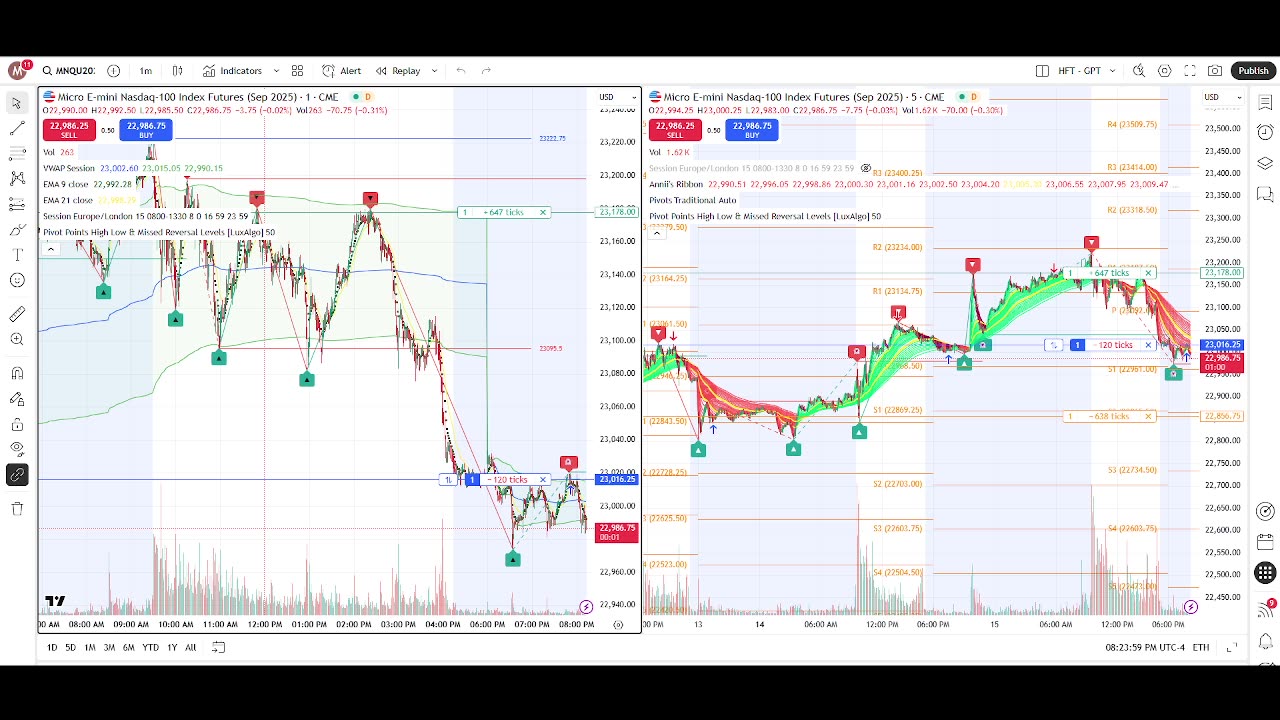
Task: Collapse indicator legend on left chart
Action: [x=50, y=248]
